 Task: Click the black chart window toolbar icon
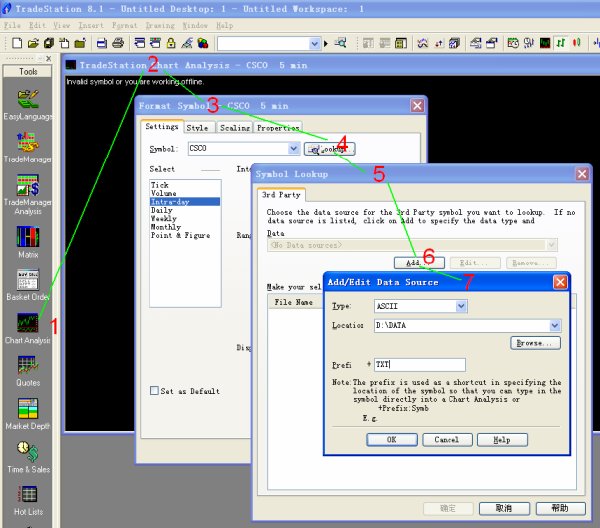[x=545, y=43]
